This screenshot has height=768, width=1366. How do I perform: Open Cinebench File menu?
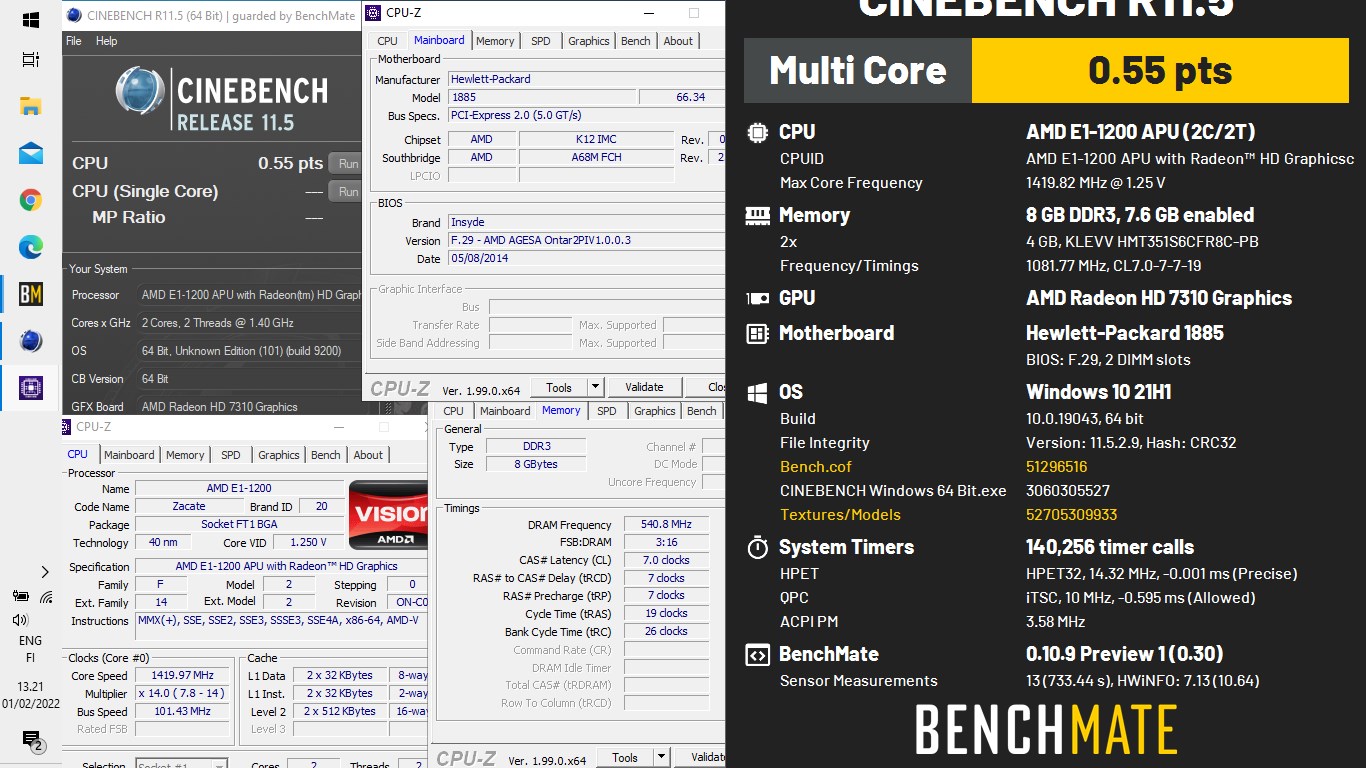[74, 41]
